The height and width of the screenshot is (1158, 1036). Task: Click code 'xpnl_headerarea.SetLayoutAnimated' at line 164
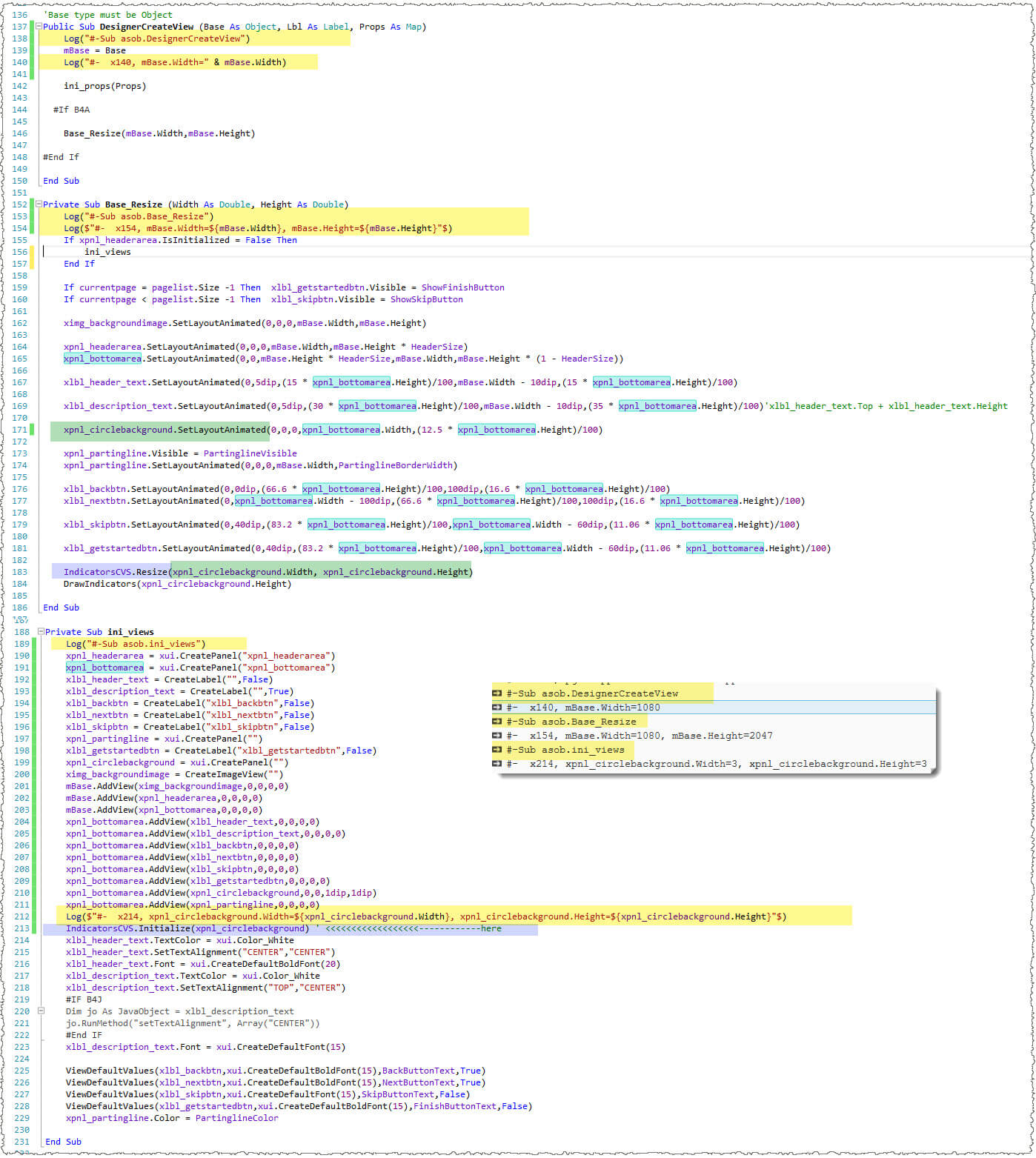(149, 347)
